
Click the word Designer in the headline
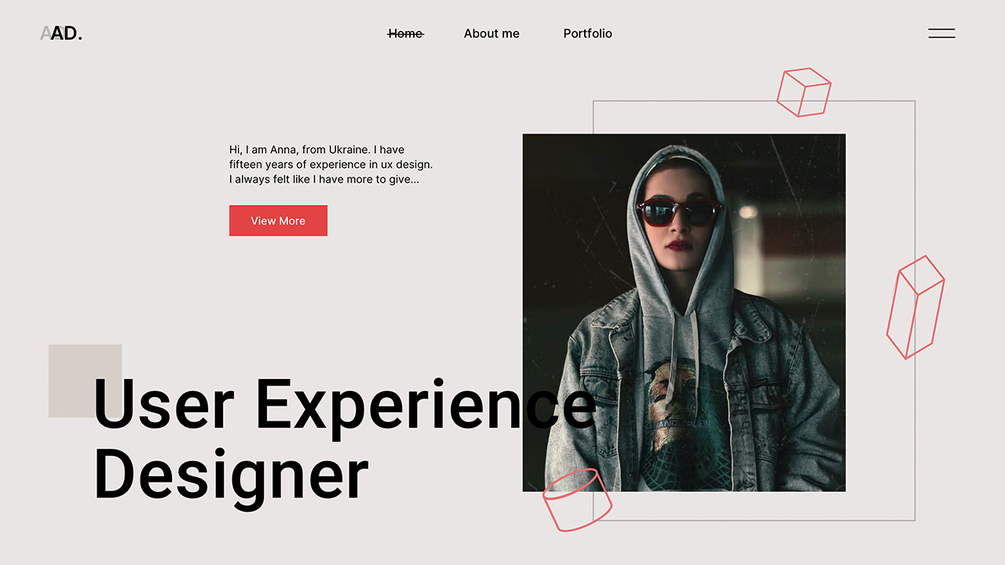point(231,475)
